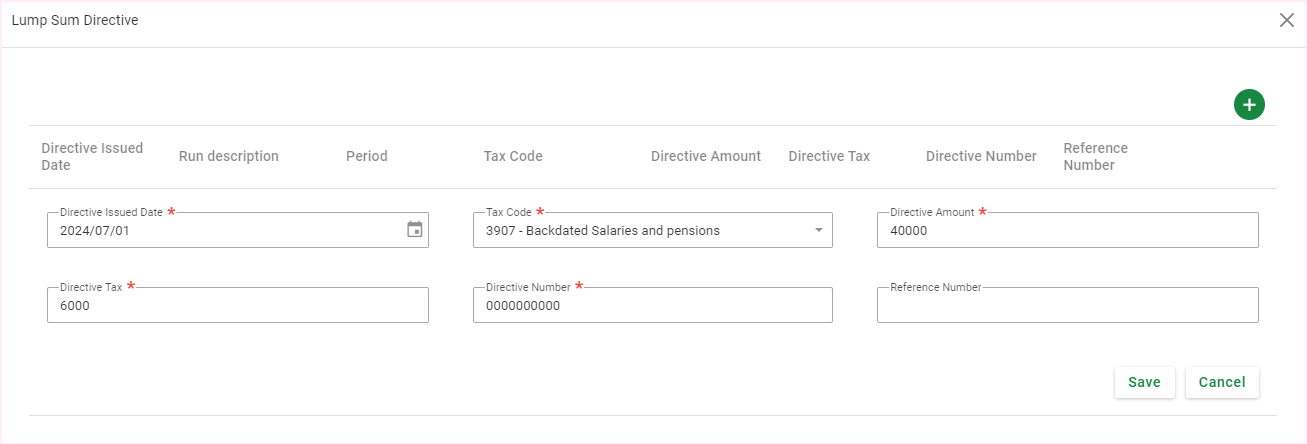Screen dimensions: 1307x444
Task: Click the 'Reference Number' column header
Action: (1095, 156)
